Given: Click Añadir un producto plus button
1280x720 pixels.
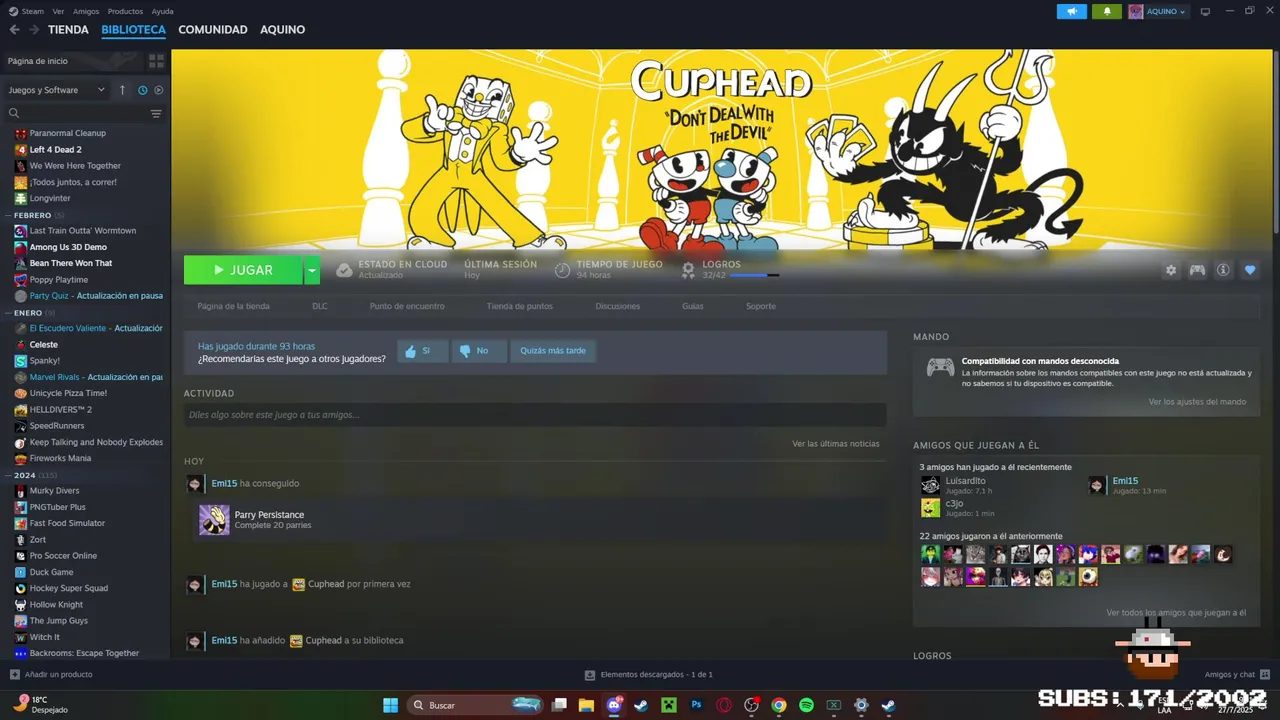Looking at the screenshot, I should [x=14, y=675].
